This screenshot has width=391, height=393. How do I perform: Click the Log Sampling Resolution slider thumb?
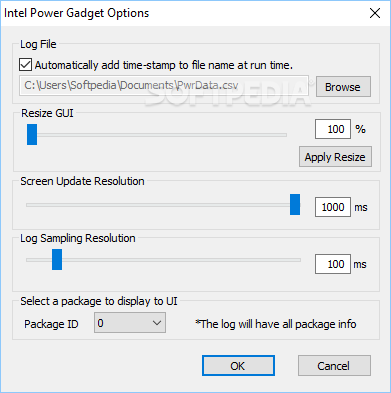click(57, 259)
